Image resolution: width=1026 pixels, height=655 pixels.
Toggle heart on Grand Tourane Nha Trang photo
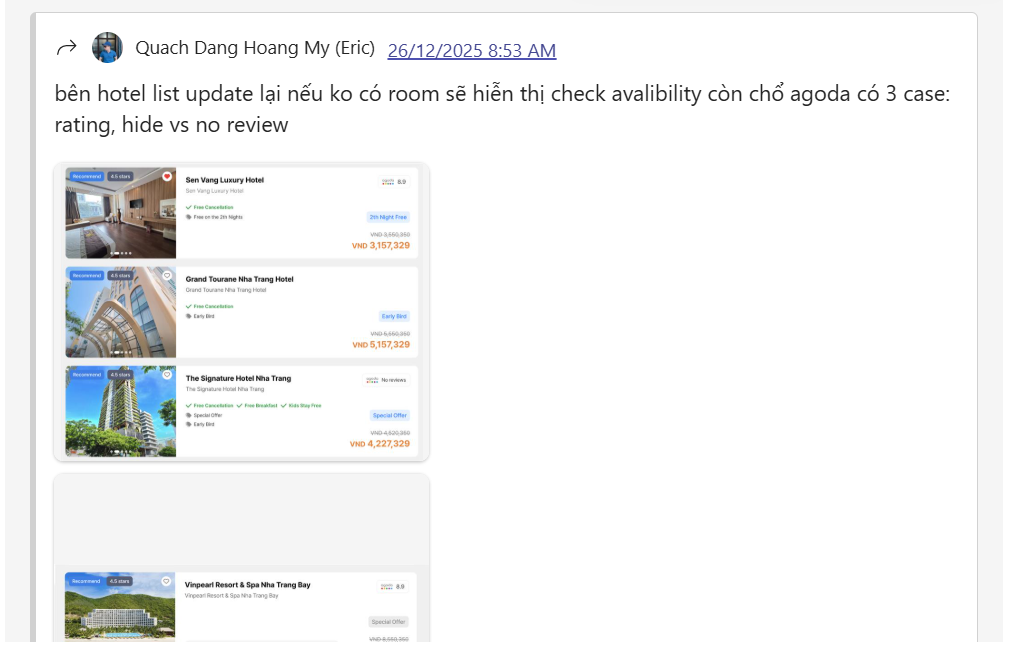[167, 275]
